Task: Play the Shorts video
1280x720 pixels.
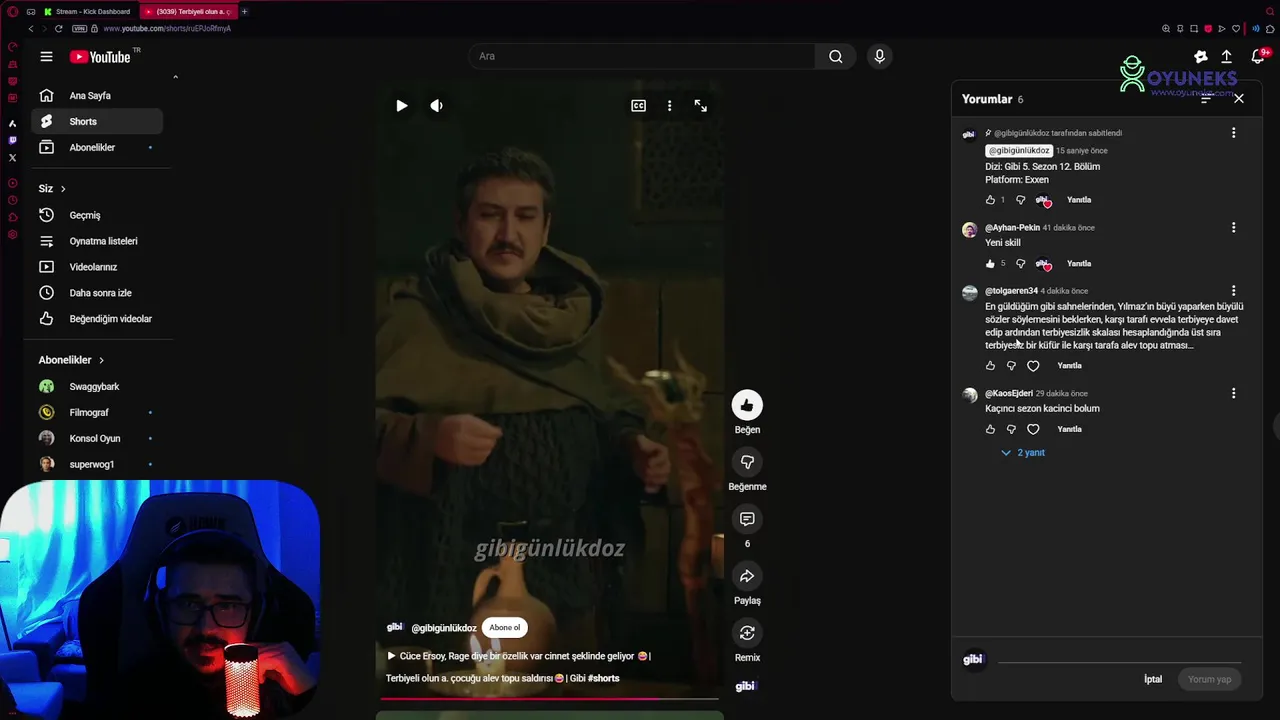Action: point(401,105)
